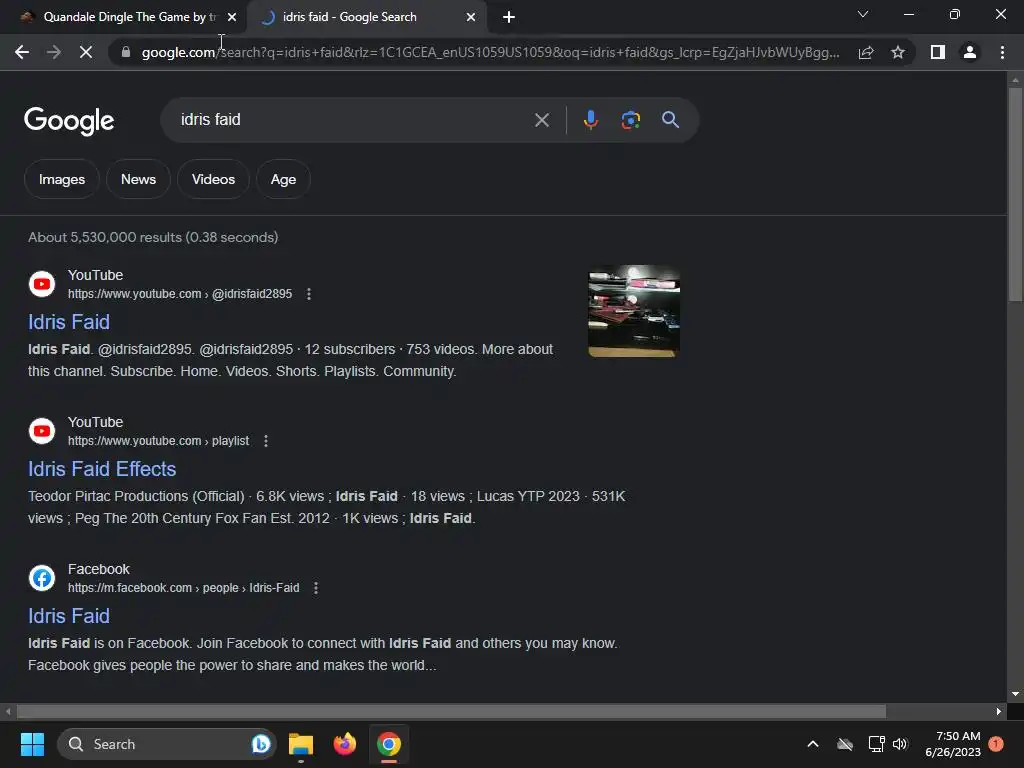View site information via the lock icon
The height and width of the screenshot is (768, 1024).
[x=126, y=52]
